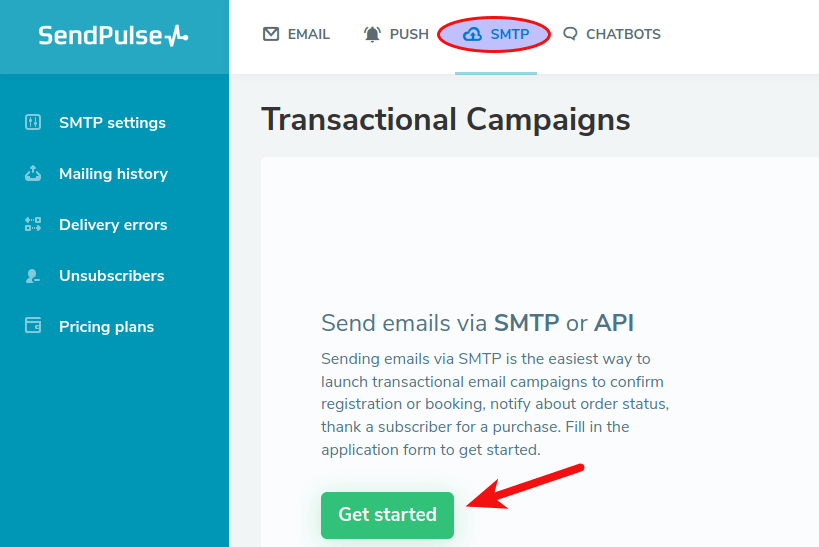Click the speech bubble icon beside CHATBOTS
The width and height of the screenshot is (819, 547).
click(x=570, y=34)
